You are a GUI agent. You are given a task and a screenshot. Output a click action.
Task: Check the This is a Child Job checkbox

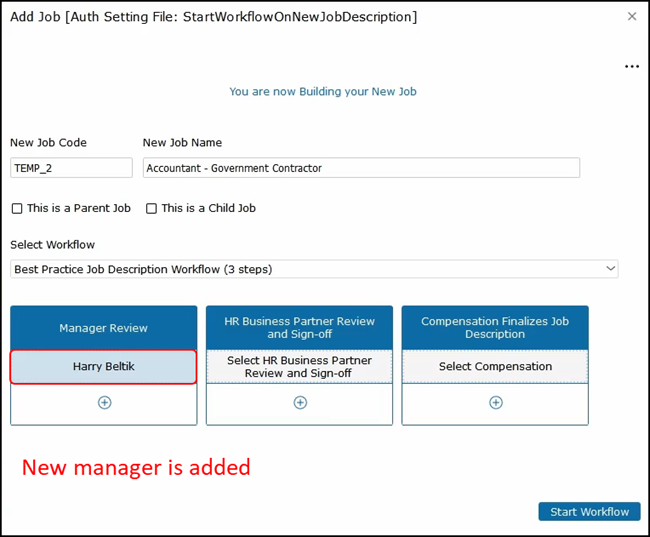[152, 209]
